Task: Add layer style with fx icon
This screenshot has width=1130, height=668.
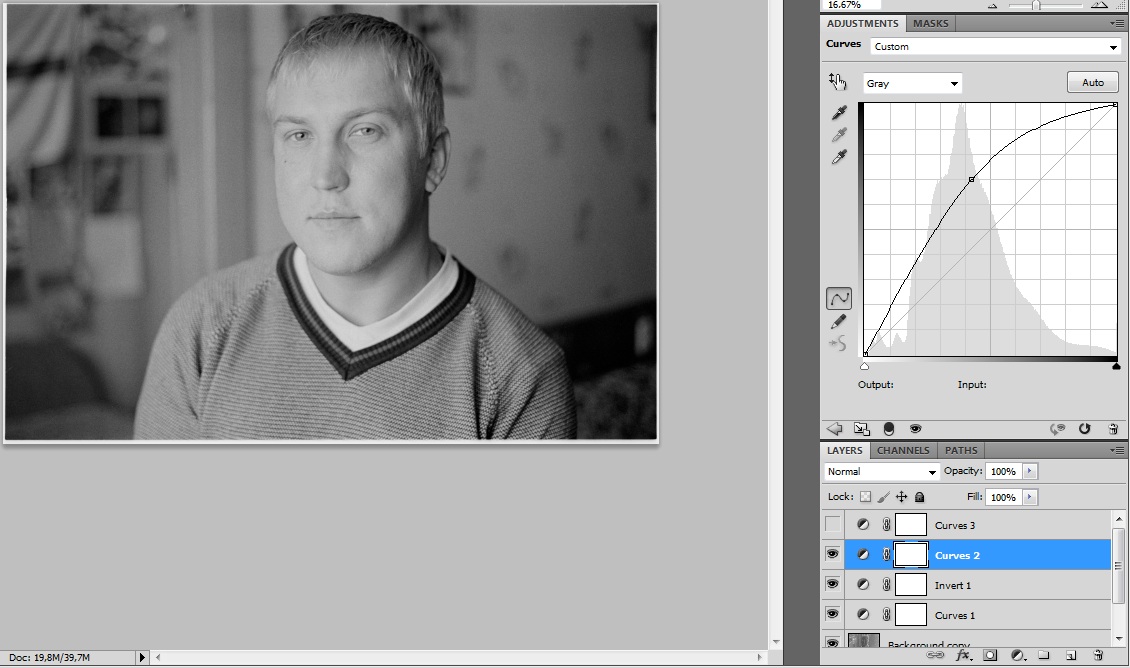Action: click(x=964, y=656)
